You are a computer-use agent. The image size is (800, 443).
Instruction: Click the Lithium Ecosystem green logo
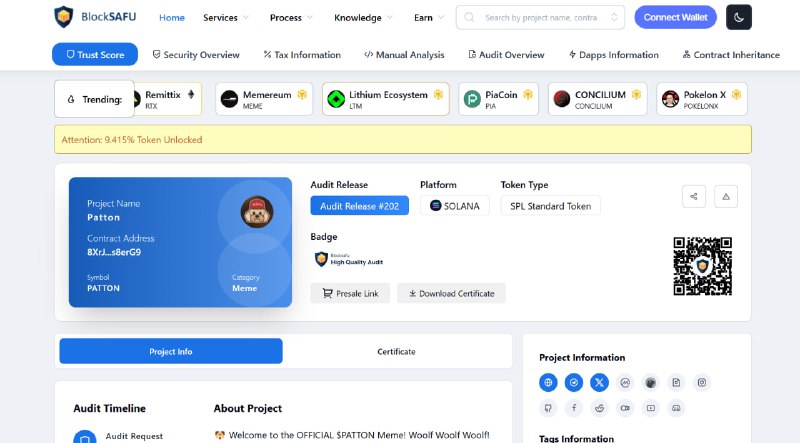[336, 99]
